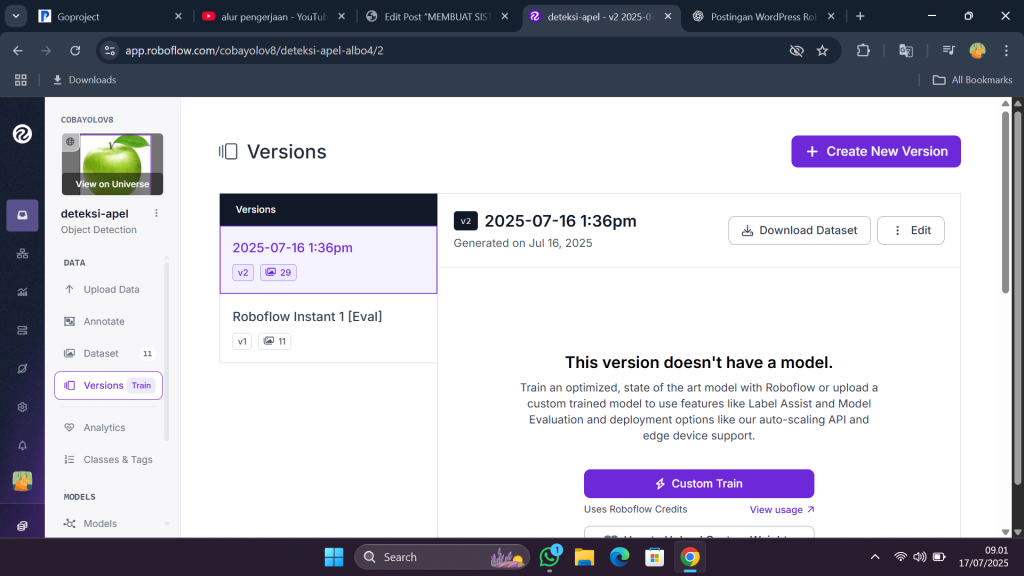Screen dimensions: 1024x576
Task: Open the settings gear icon in left rail
Action: click(22, 407)
